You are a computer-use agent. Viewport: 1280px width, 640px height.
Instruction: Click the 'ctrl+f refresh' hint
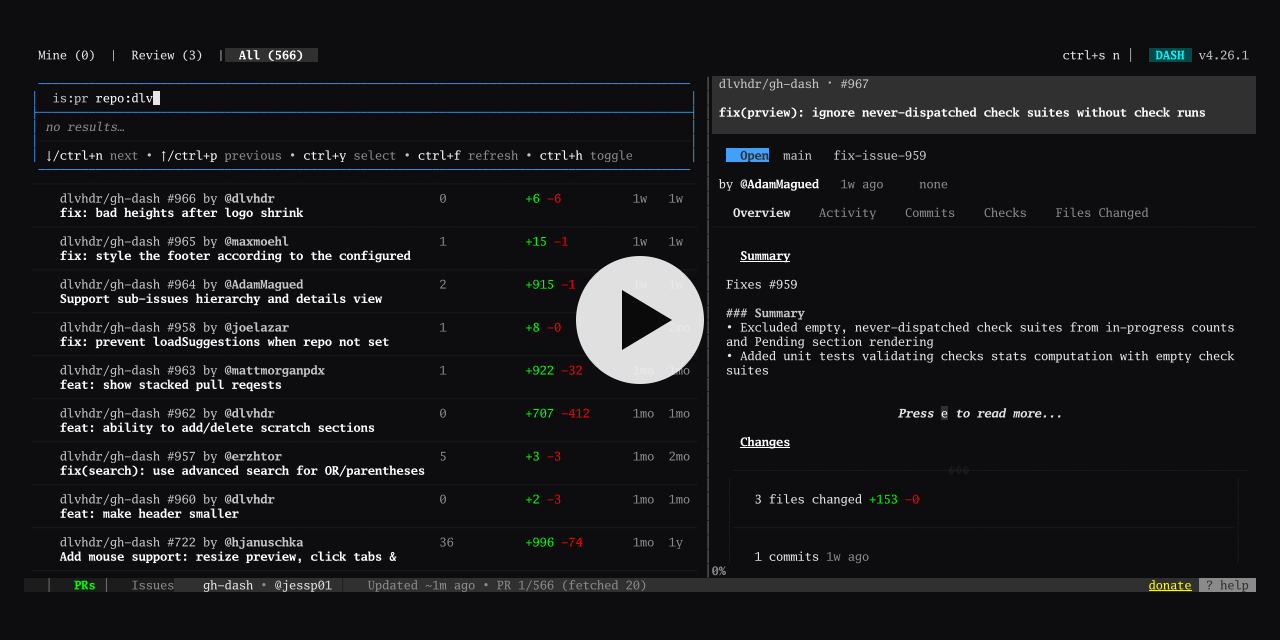click(468, 156)
